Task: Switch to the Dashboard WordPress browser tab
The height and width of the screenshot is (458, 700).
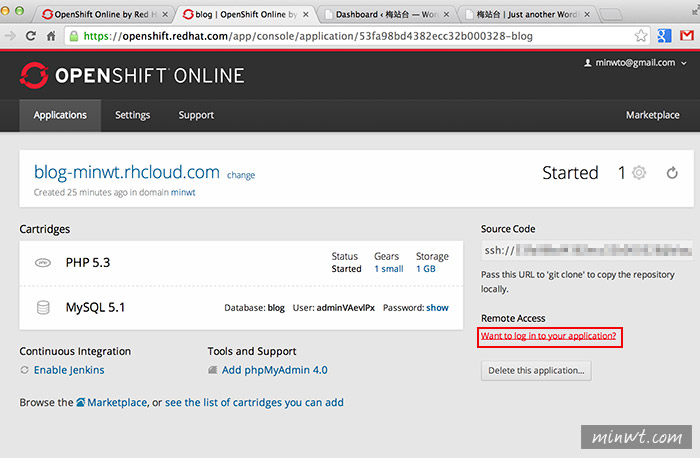Action: point(387,14)
